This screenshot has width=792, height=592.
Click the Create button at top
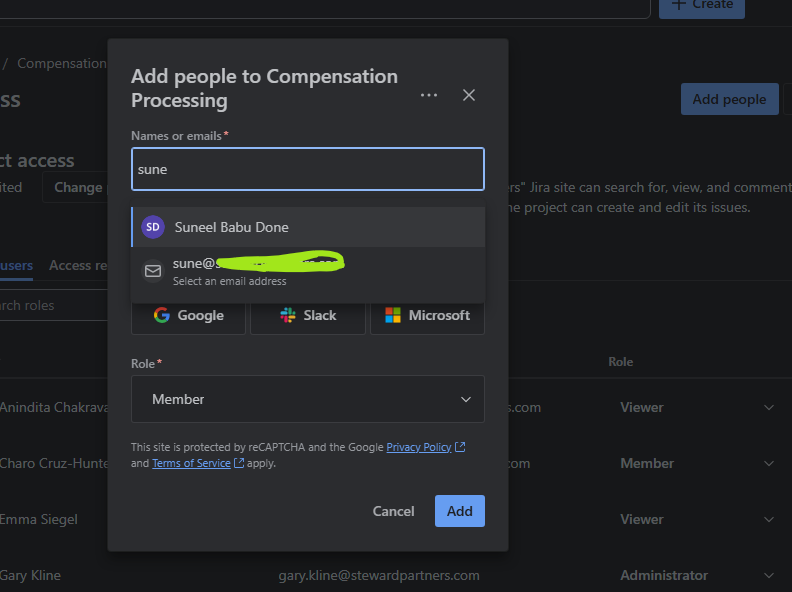tap(704, 5)
